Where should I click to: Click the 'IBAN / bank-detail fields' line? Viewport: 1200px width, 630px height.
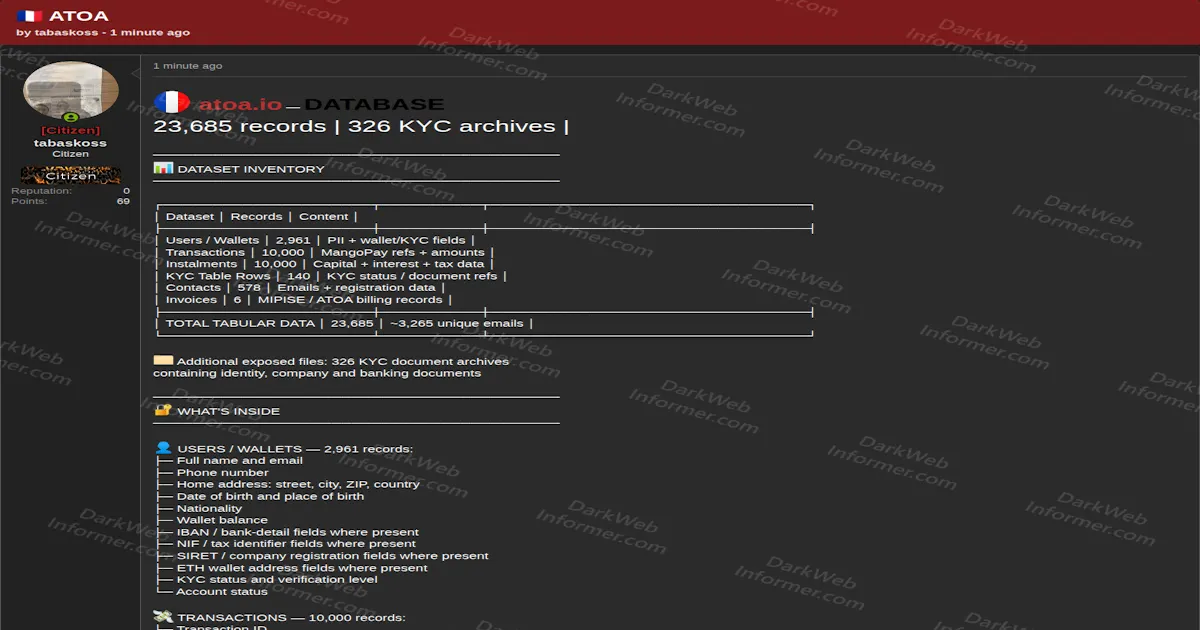[298, 532]
